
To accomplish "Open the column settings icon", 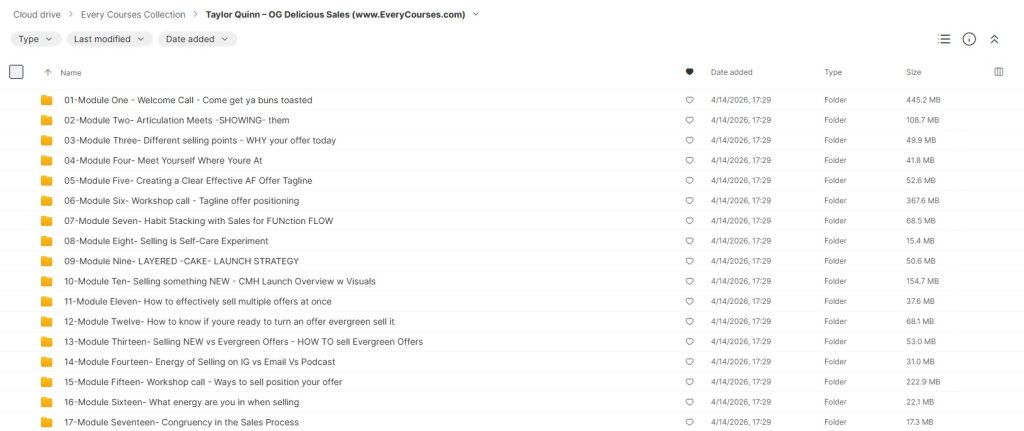I will point(999,72).
